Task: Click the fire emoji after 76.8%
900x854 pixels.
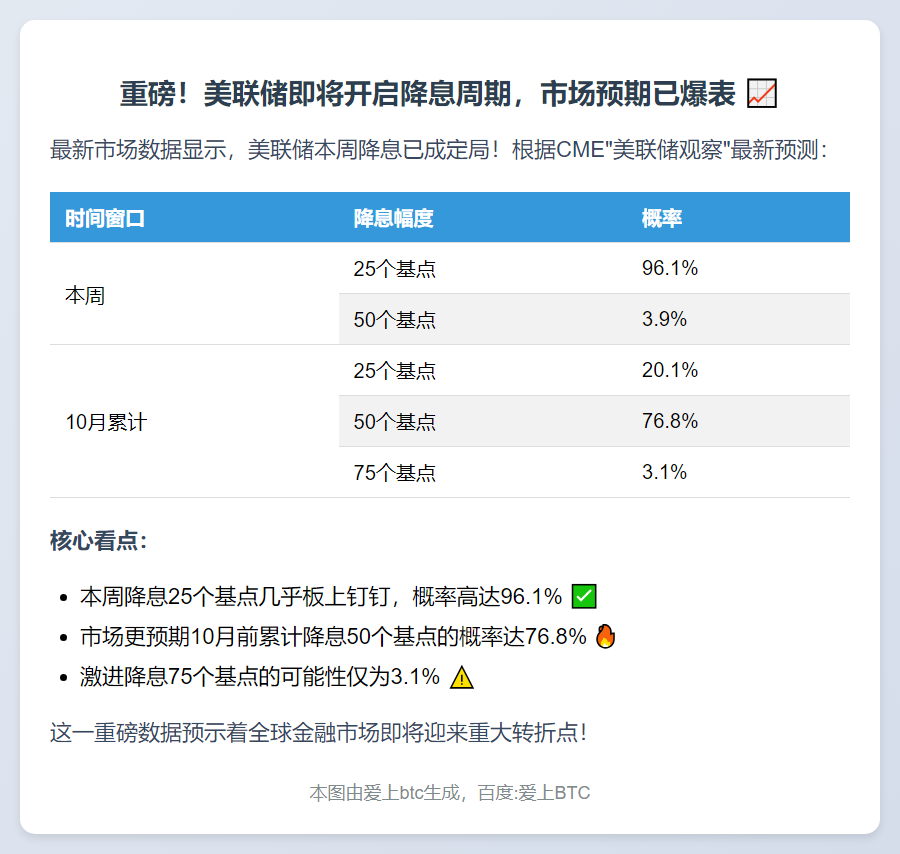Action: [606, 637]
